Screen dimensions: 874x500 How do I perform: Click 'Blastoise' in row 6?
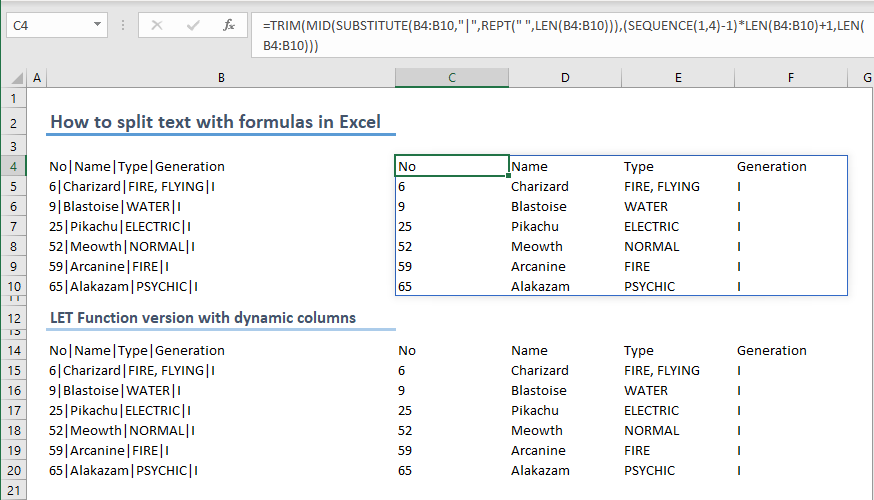click(x=538, y=206)
